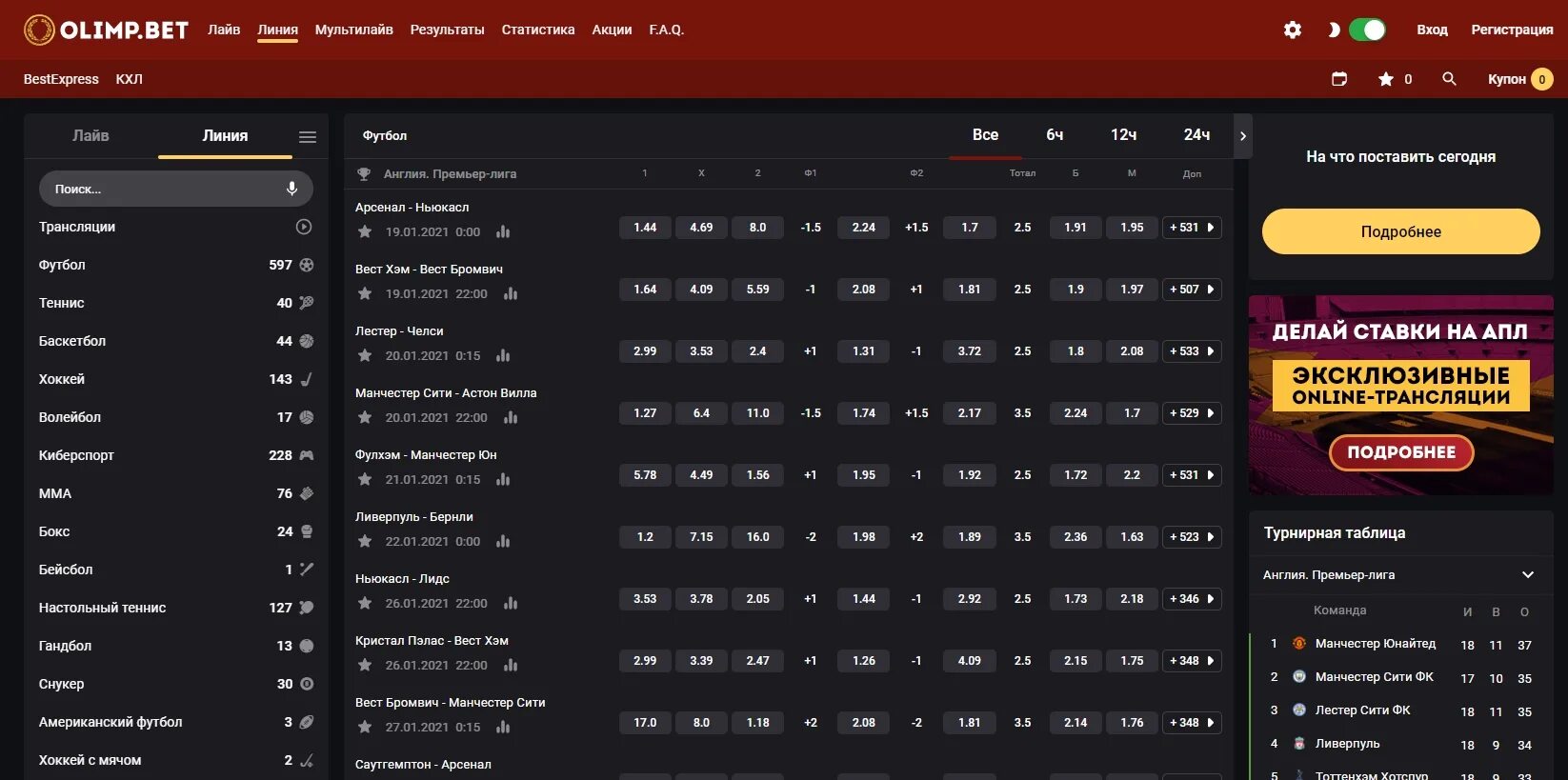
Task: Open the F.A.Q. menu item
Action: click(667, 30)
